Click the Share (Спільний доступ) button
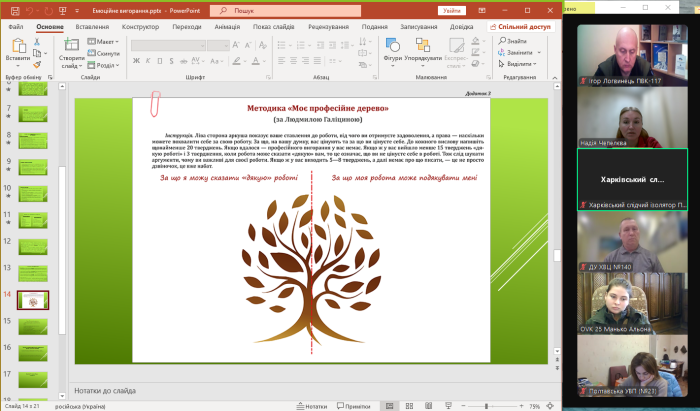Image resolution: width=700 pixels, height=411 pixels. tap(521, 27)
